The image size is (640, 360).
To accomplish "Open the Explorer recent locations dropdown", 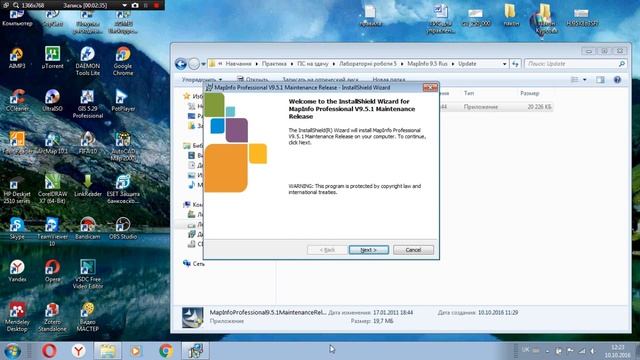I will (203, 64).
